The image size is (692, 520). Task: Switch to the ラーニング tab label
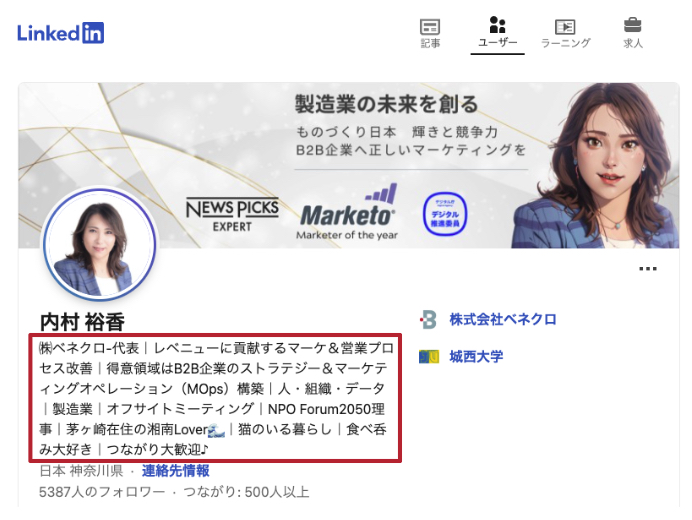tap(565, 43)
